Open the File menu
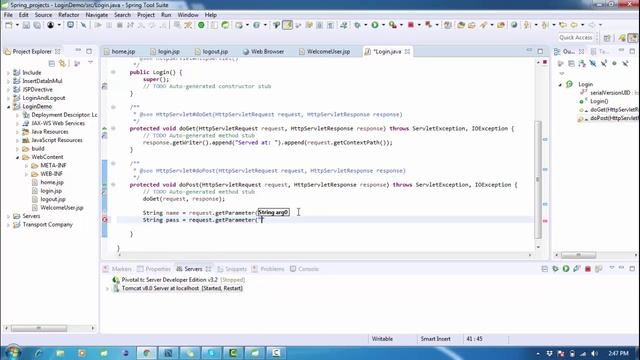This screenshot has height=360, width=640. (x=8, y=15)
